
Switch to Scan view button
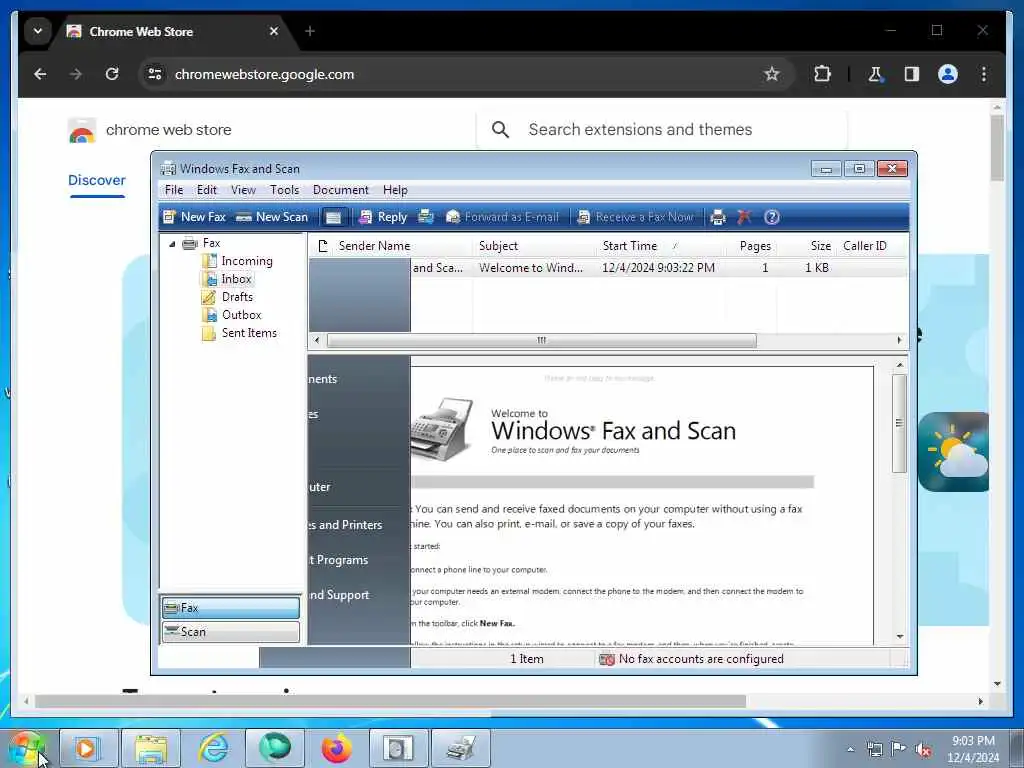click(231, 632)
